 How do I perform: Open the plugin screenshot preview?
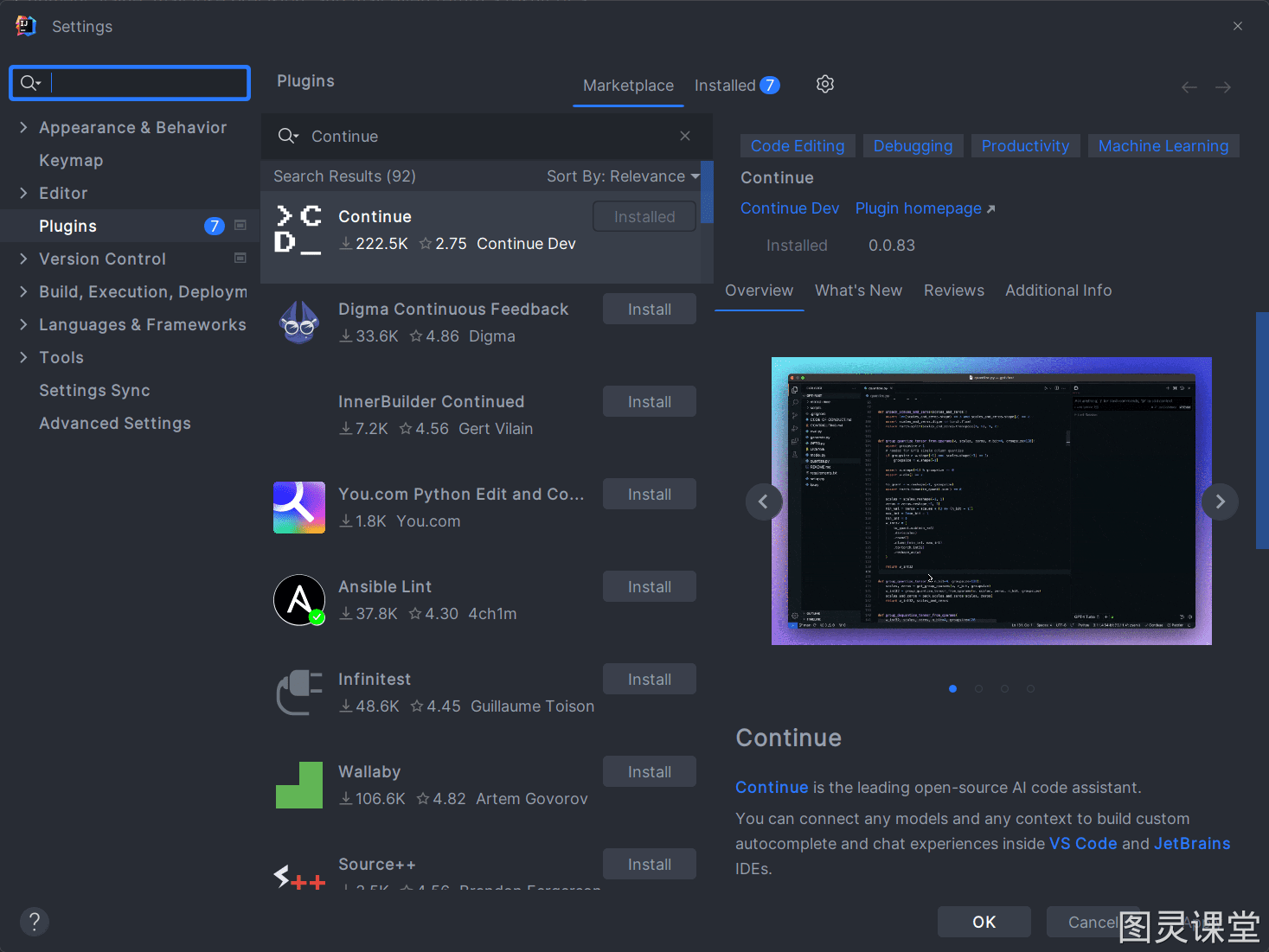pyautogui.click(x=991, y=501)
